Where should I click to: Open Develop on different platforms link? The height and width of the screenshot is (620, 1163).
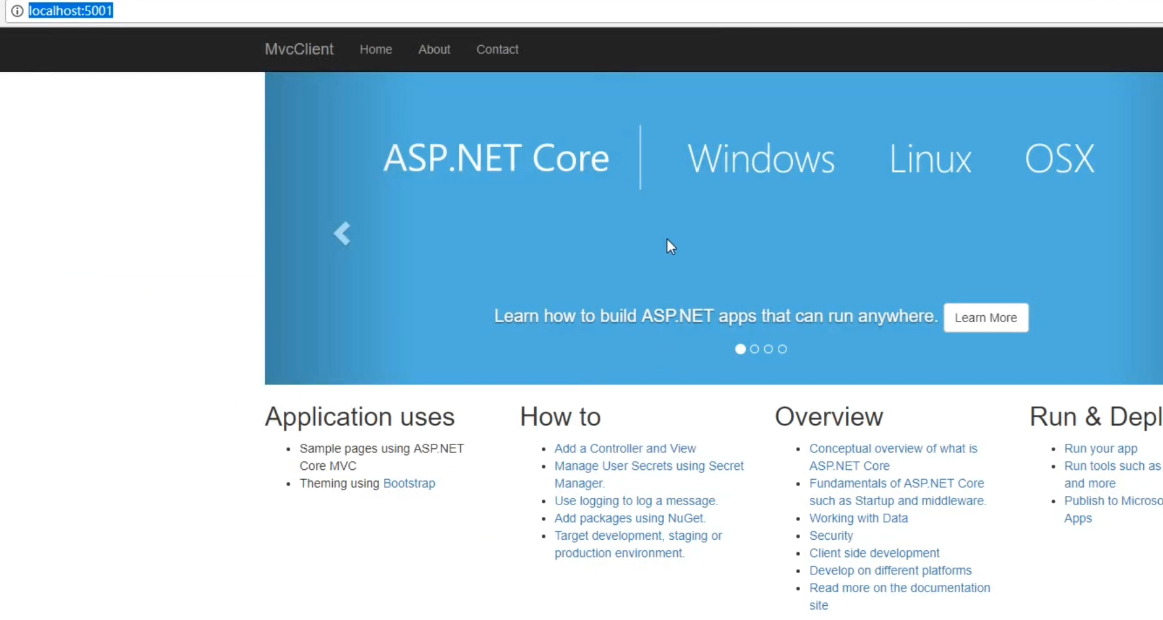point(890,571)
